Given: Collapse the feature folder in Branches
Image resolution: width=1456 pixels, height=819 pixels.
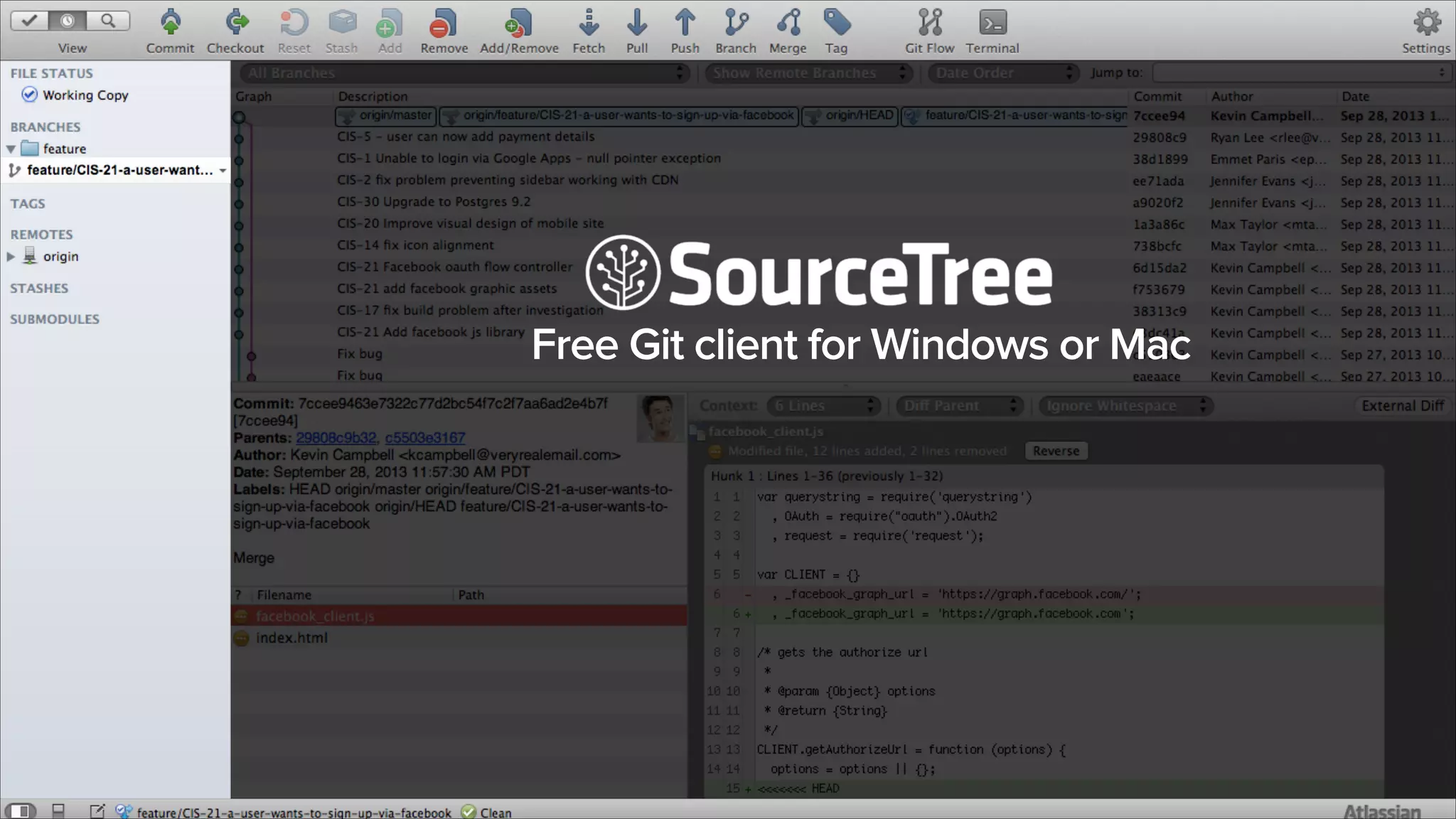Looking at the screenshot, I should point(11,149).
